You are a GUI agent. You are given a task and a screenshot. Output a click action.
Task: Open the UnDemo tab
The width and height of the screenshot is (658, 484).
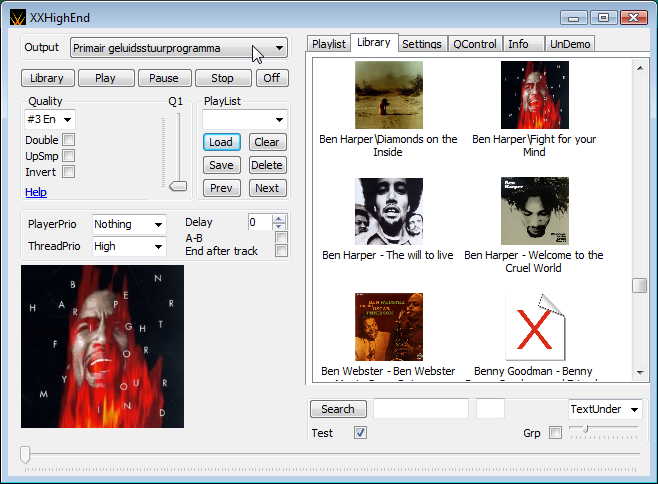point(570,44)
